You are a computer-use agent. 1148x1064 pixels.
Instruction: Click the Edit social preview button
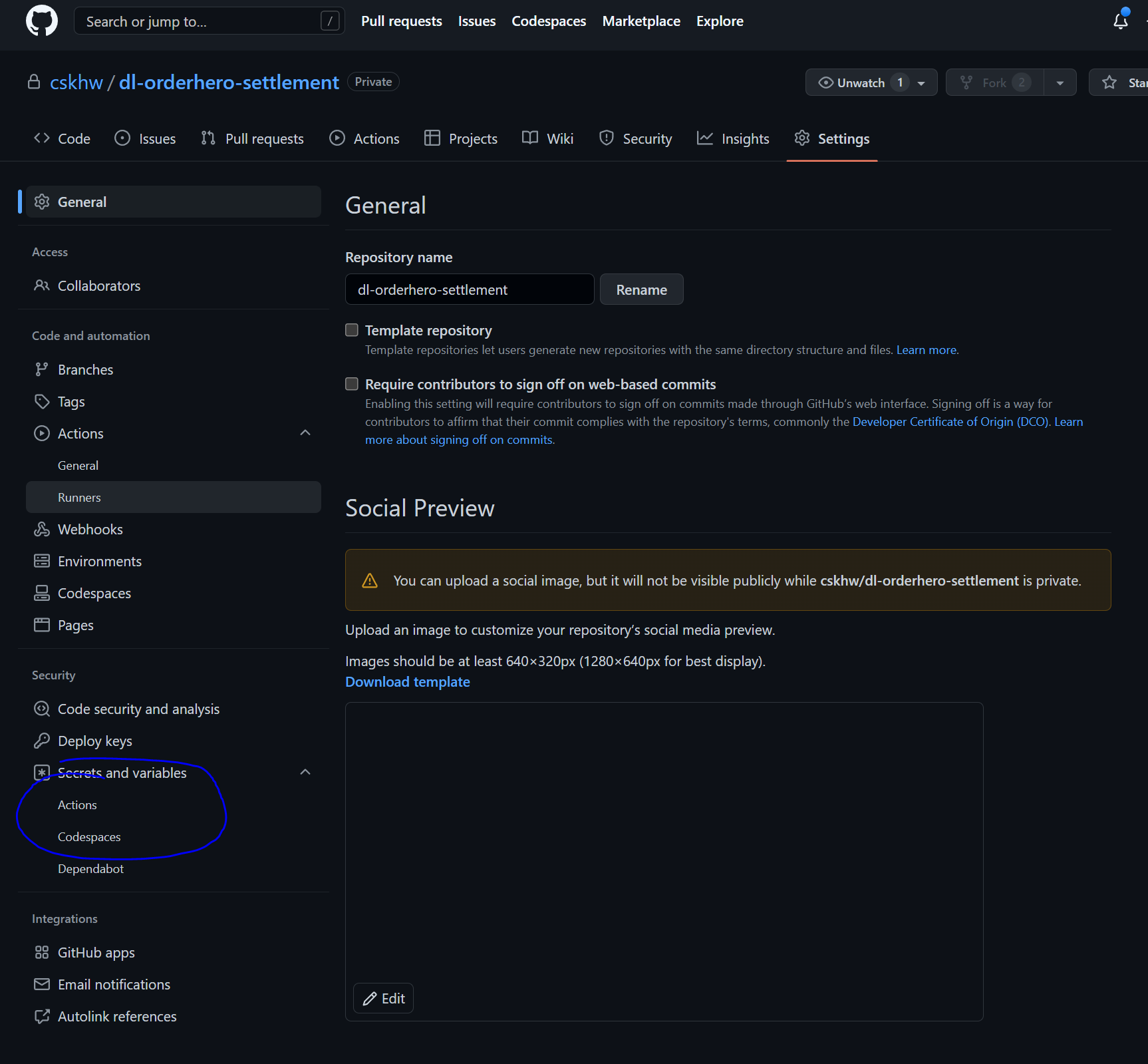click(384, 998)
